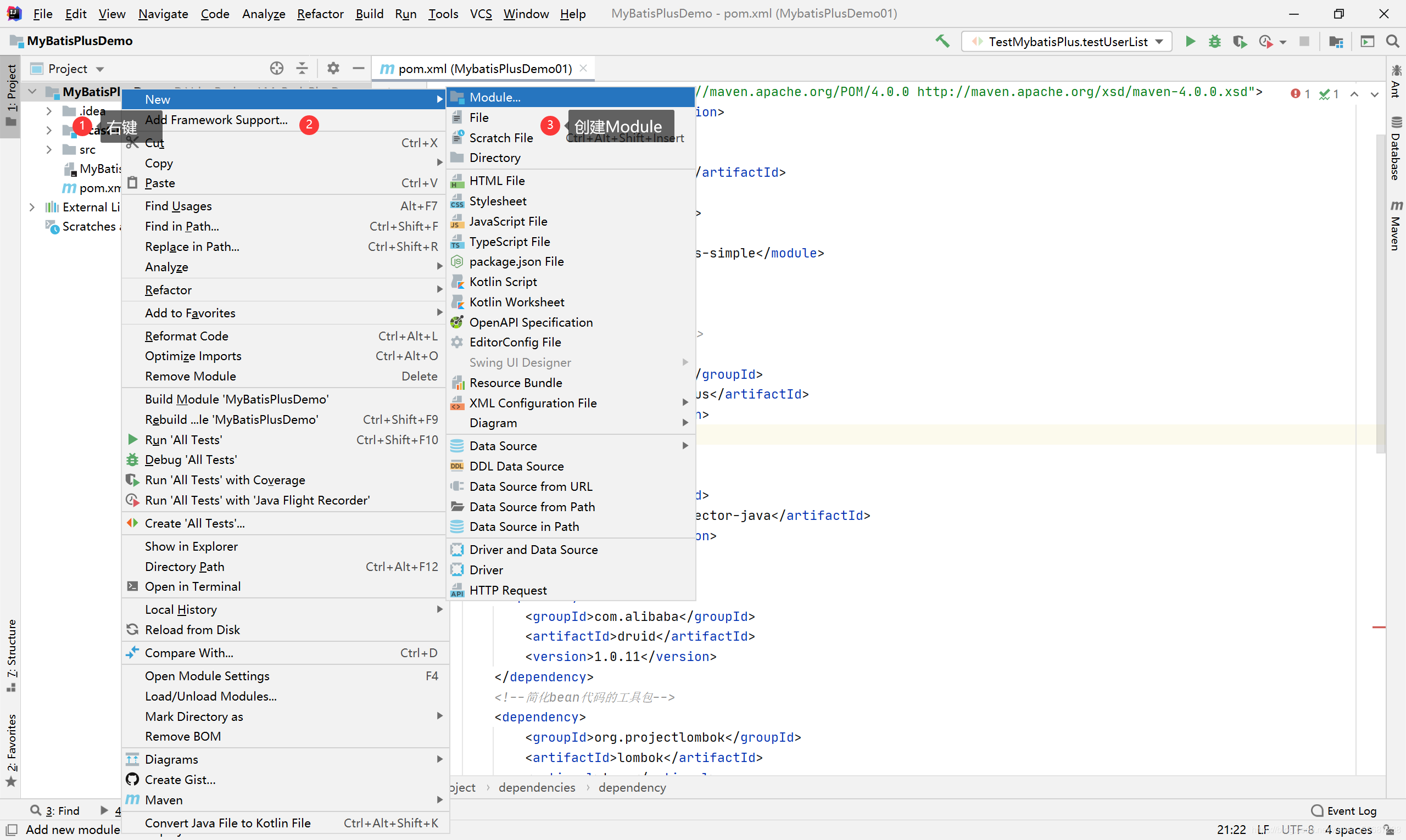Select Module from New submenu
This screenshot has height=840, width=1406.
496,97
